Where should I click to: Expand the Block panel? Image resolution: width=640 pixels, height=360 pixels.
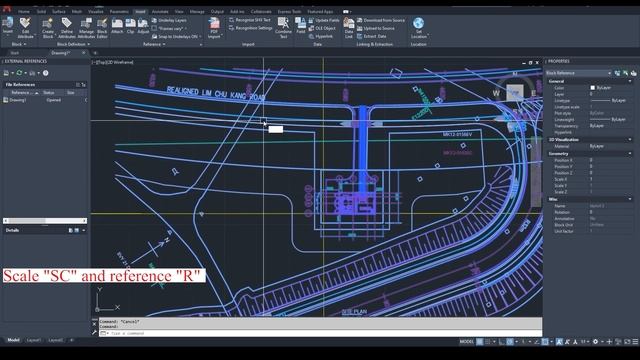point(19,44)
